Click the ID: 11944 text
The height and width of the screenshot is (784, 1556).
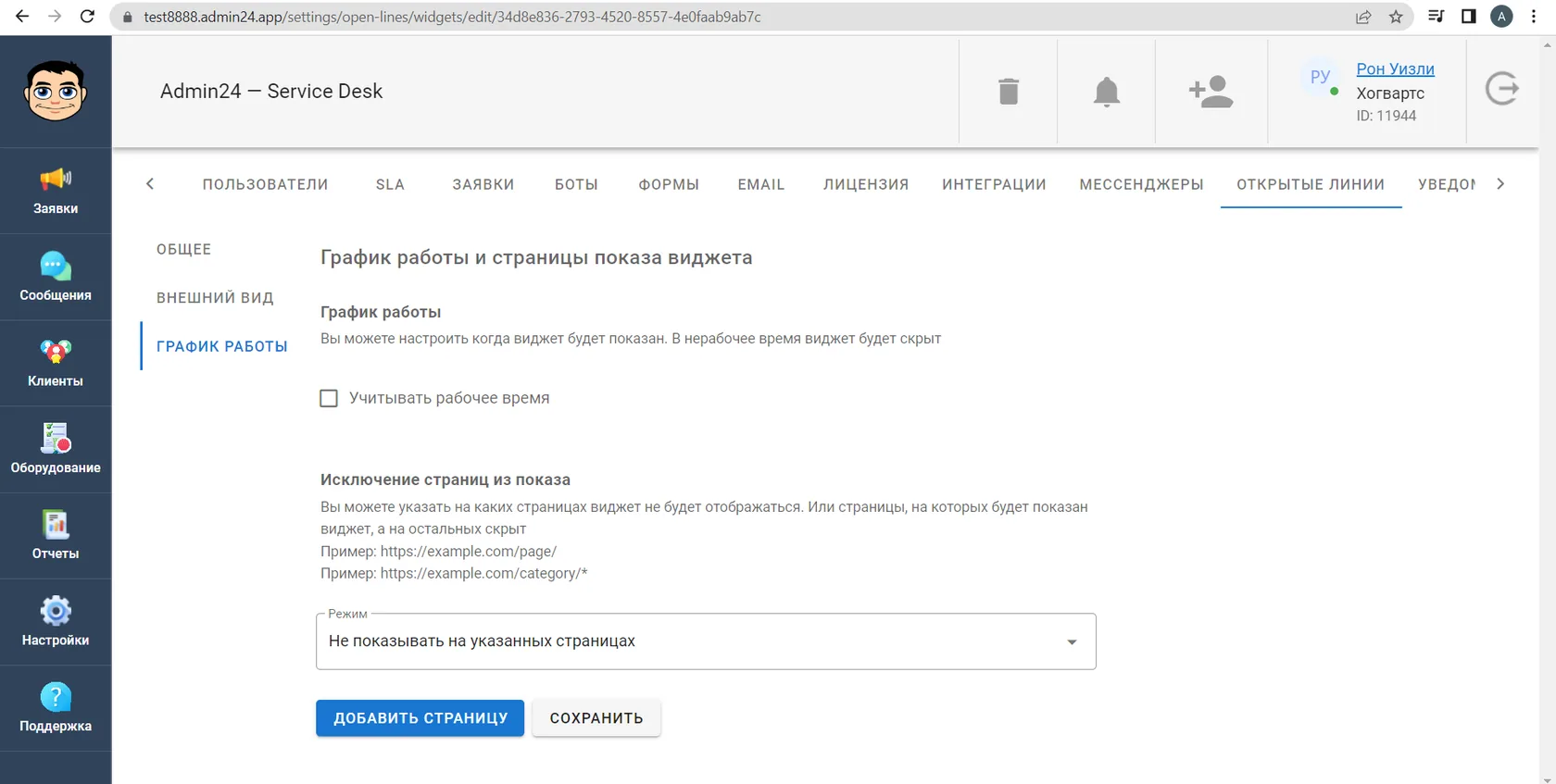click(x=1386, y=116)
